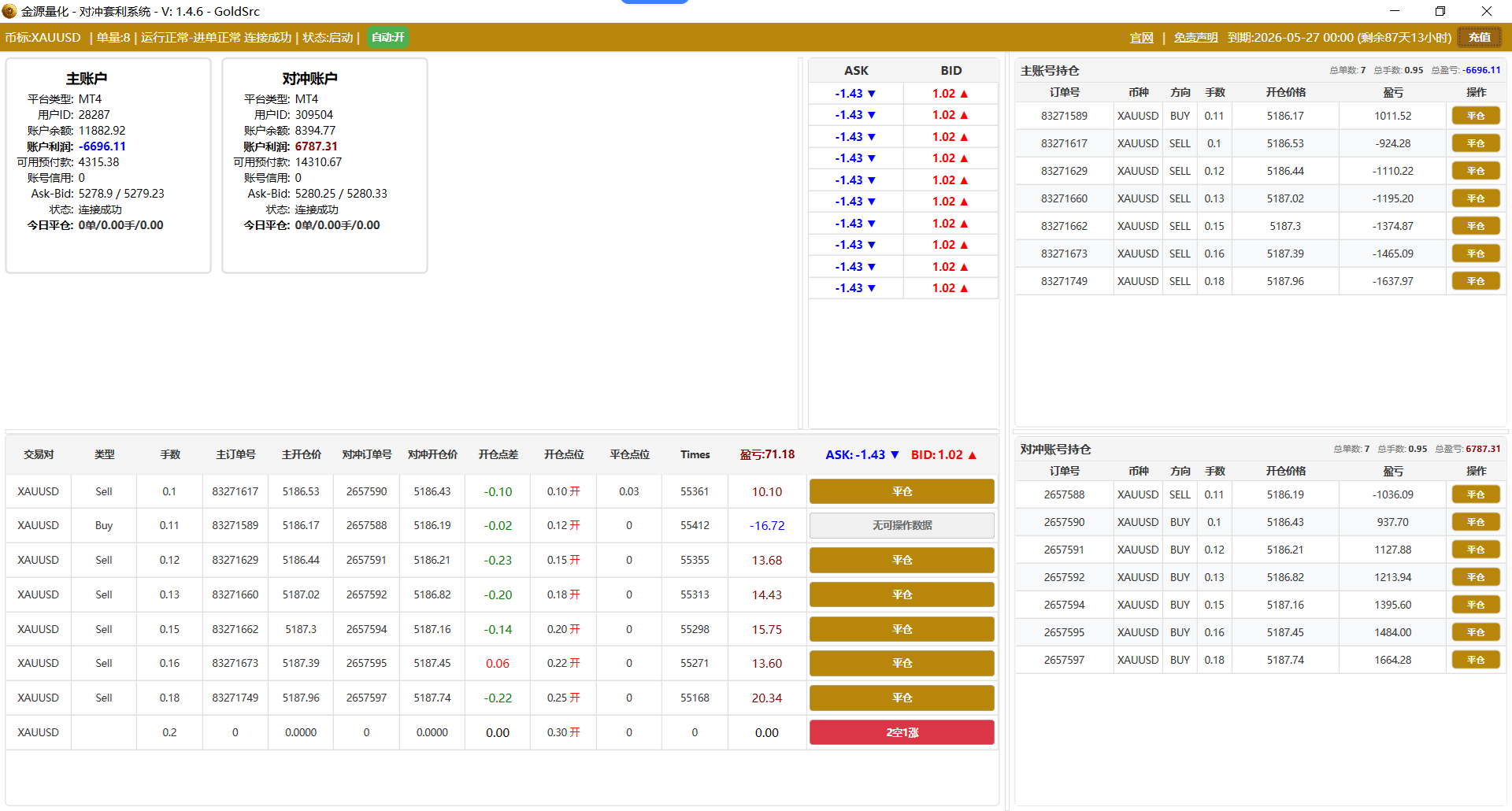Sort by the Times column header
1512x811 pixels.
695,454
